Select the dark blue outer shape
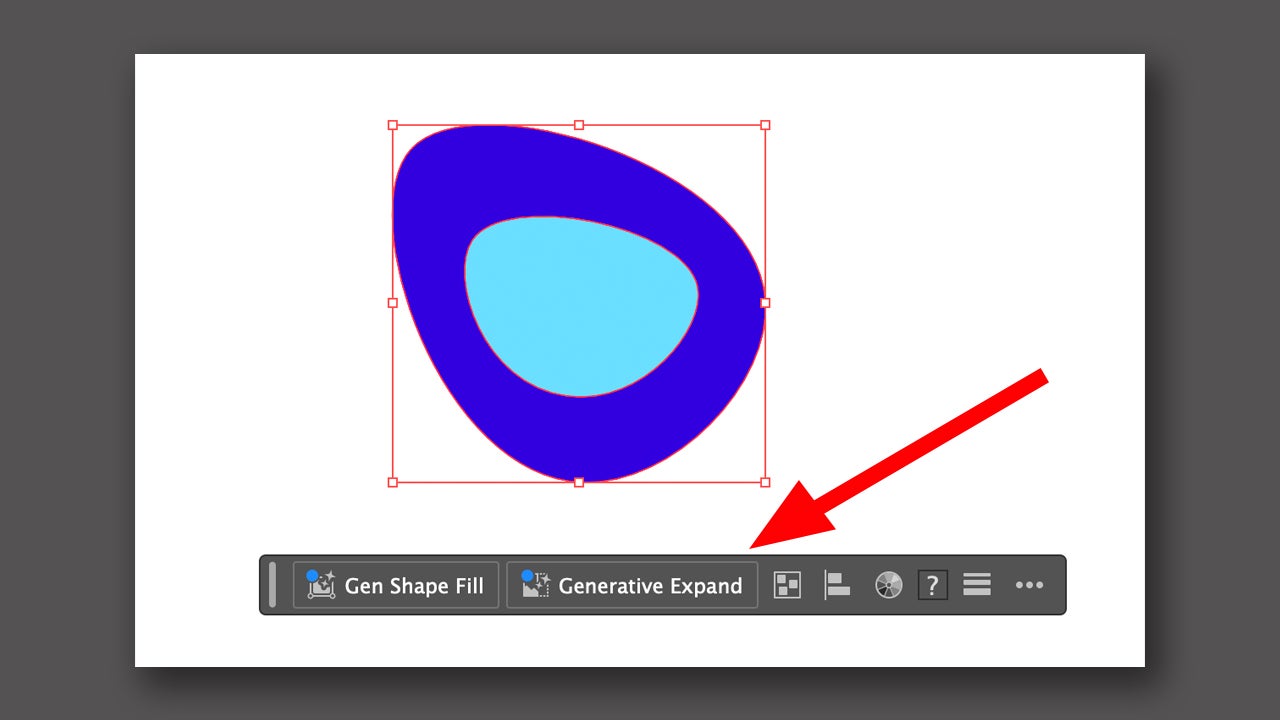Image resolution: width=1280 pixels, height=720 pixels. tap(430, 250)
